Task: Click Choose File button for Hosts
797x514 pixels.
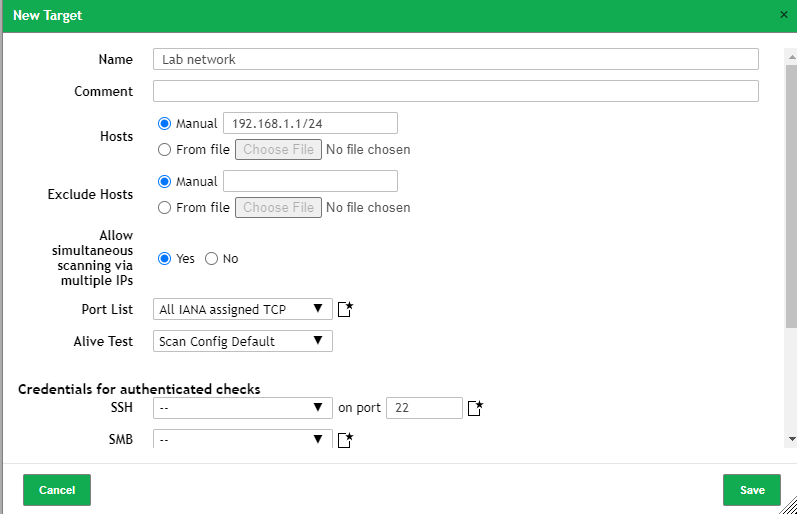Action: [279, 150]
